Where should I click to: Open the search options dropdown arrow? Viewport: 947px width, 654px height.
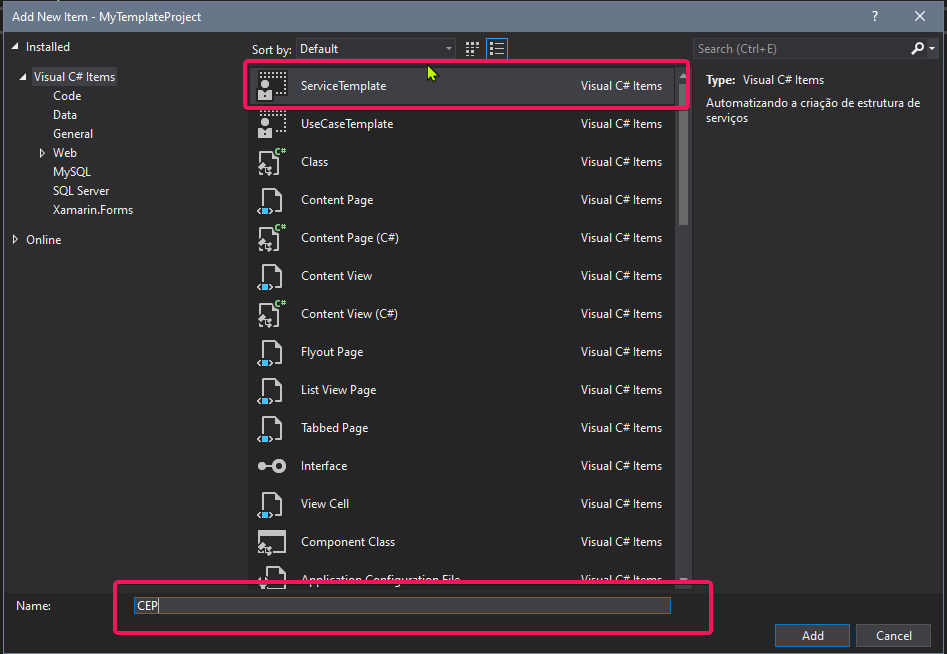(932, 49)
